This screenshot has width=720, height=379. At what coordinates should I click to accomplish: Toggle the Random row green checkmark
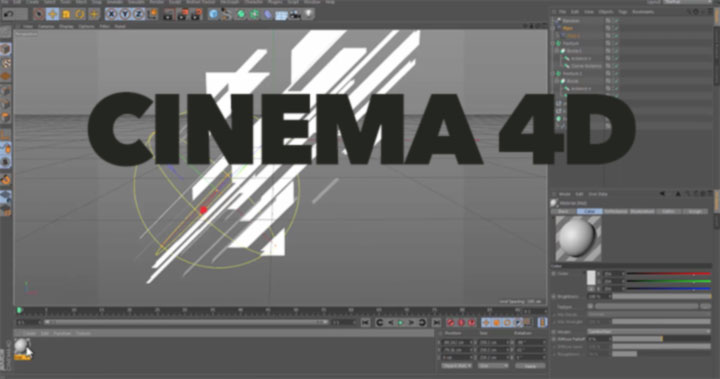[616, 21]
